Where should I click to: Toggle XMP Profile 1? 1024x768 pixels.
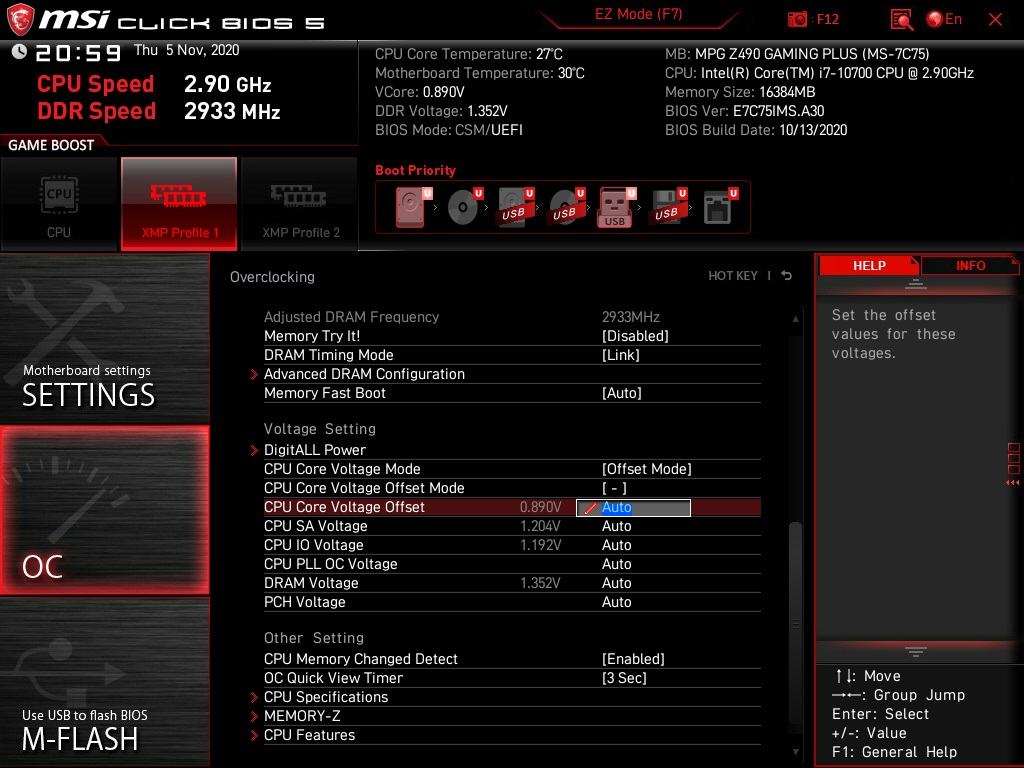click(x=179, y=204)
